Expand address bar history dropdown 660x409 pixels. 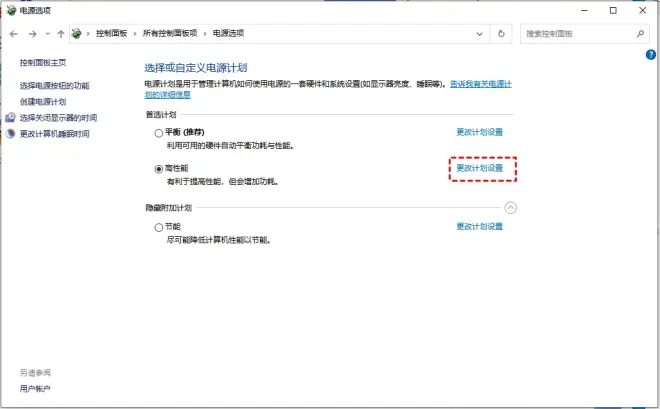click(x=479, y=34)
